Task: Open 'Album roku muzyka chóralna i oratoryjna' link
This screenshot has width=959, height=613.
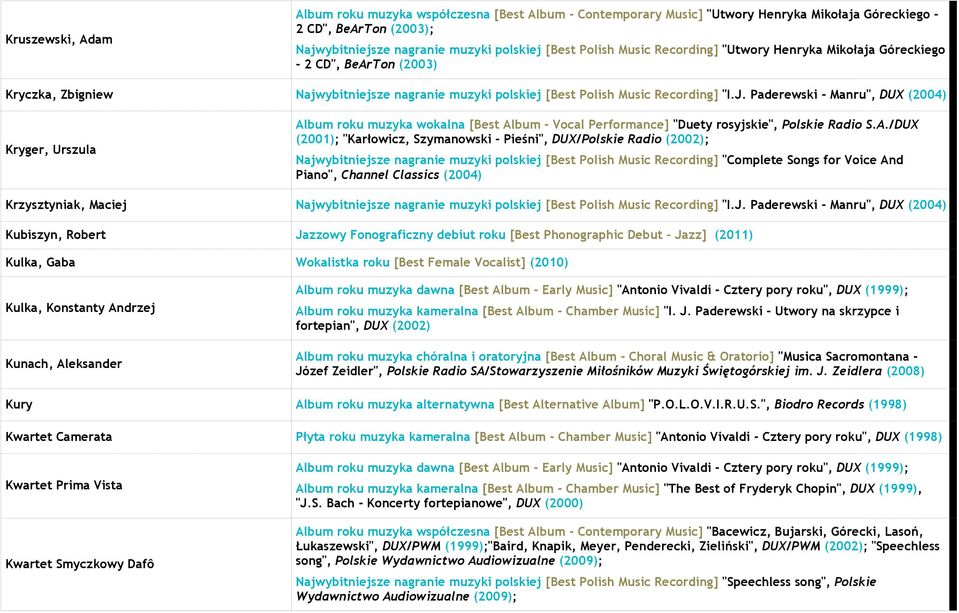Action: pos(418,357)
